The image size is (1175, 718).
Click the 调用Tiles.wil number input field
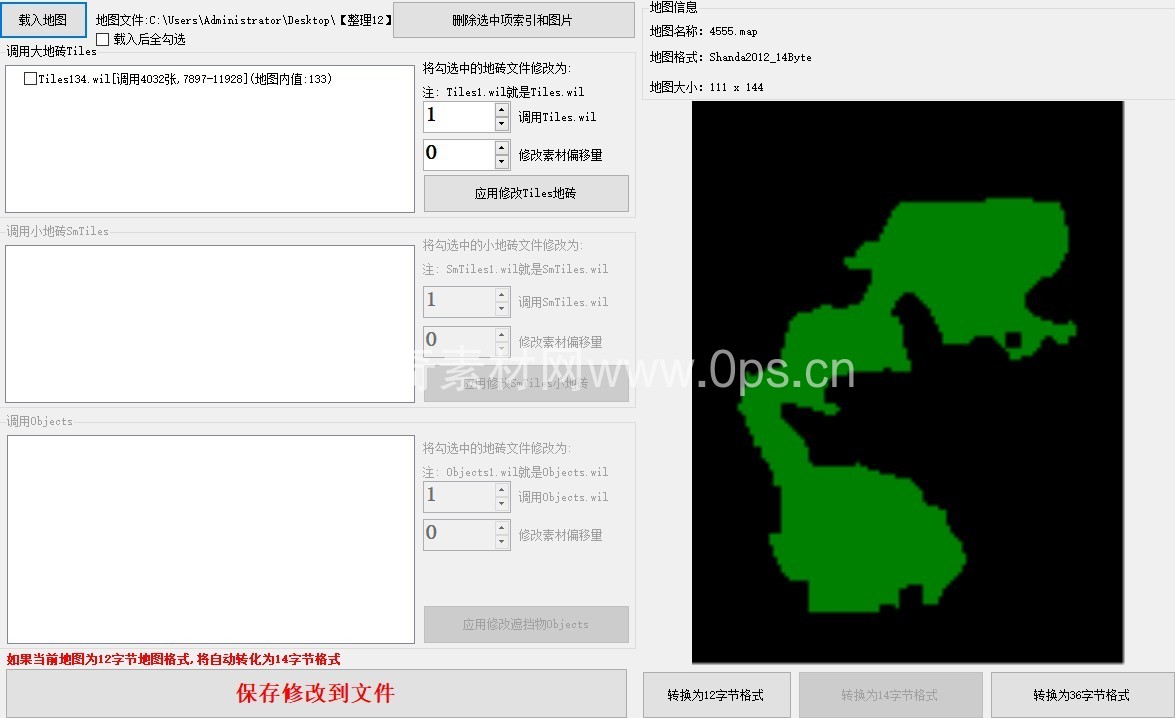coord(459,116)
